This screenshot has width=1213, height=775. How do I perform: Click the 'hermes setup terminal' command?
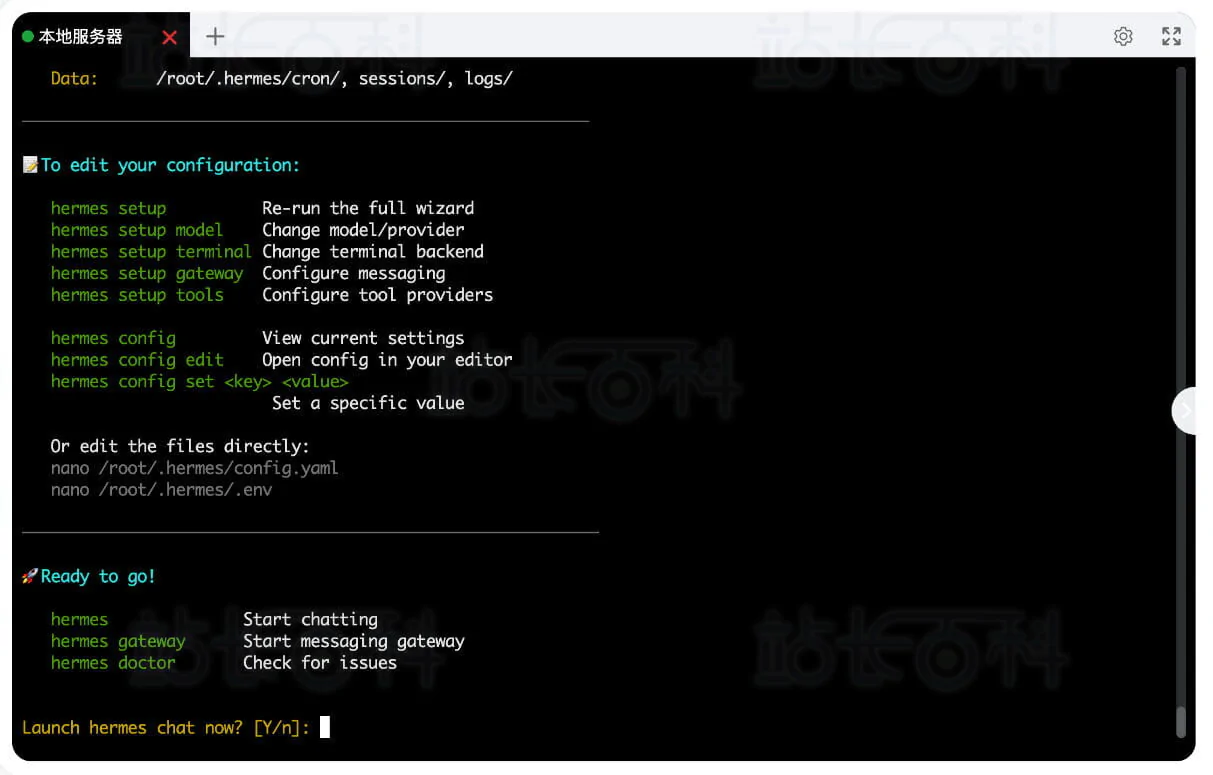[151, 252]
